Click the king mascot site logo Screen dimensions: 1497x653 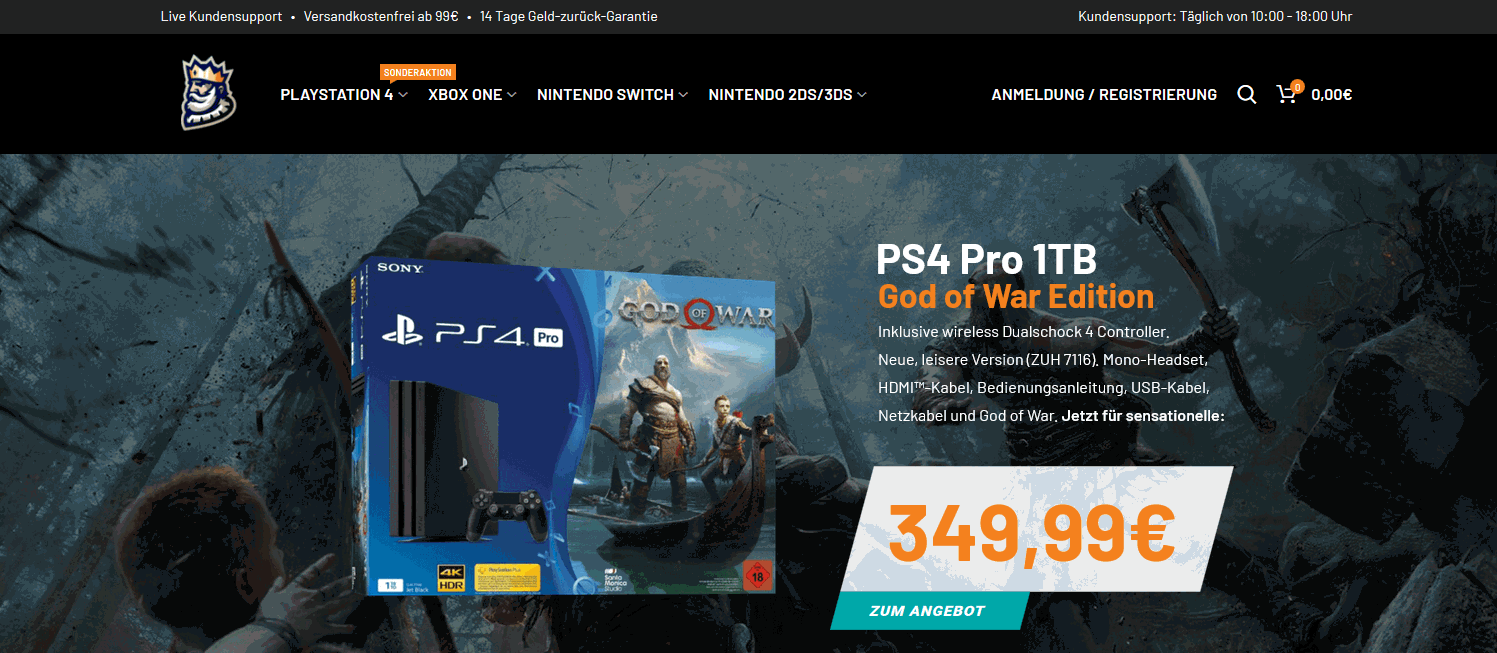click(207, 93)
